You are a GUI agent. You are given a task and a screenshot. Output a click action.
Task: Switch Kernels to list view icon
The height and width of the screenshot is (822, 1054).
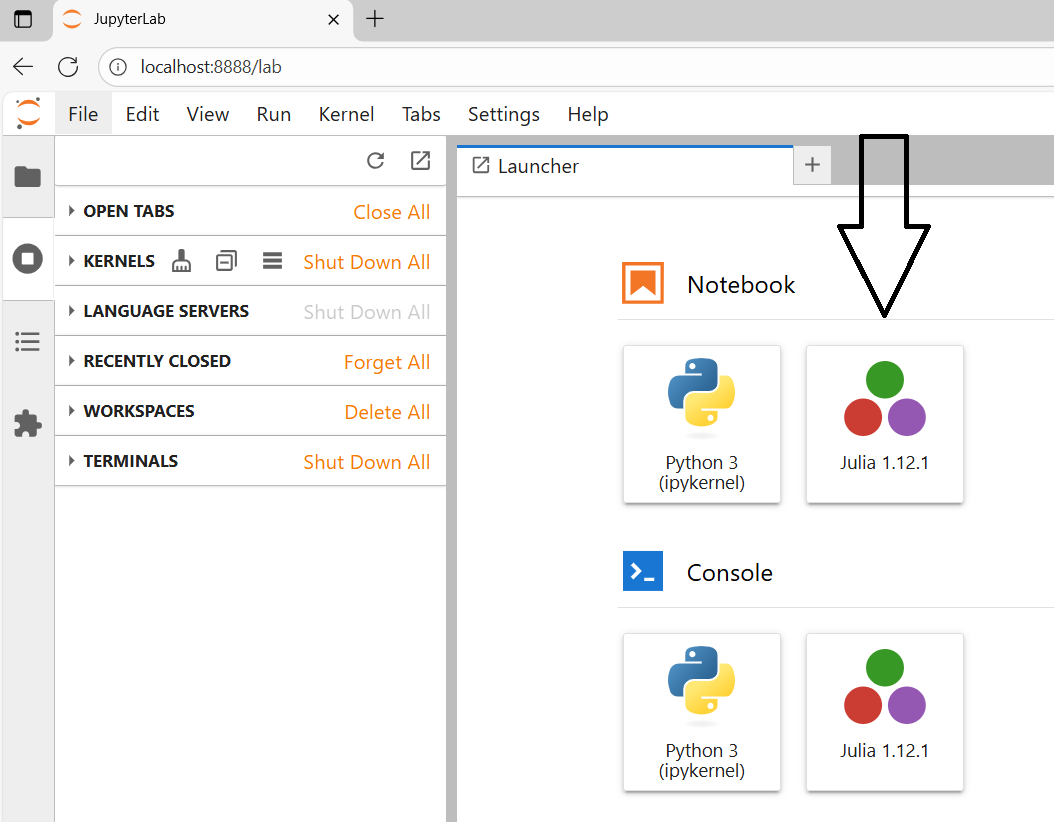(x=272, y=261)
